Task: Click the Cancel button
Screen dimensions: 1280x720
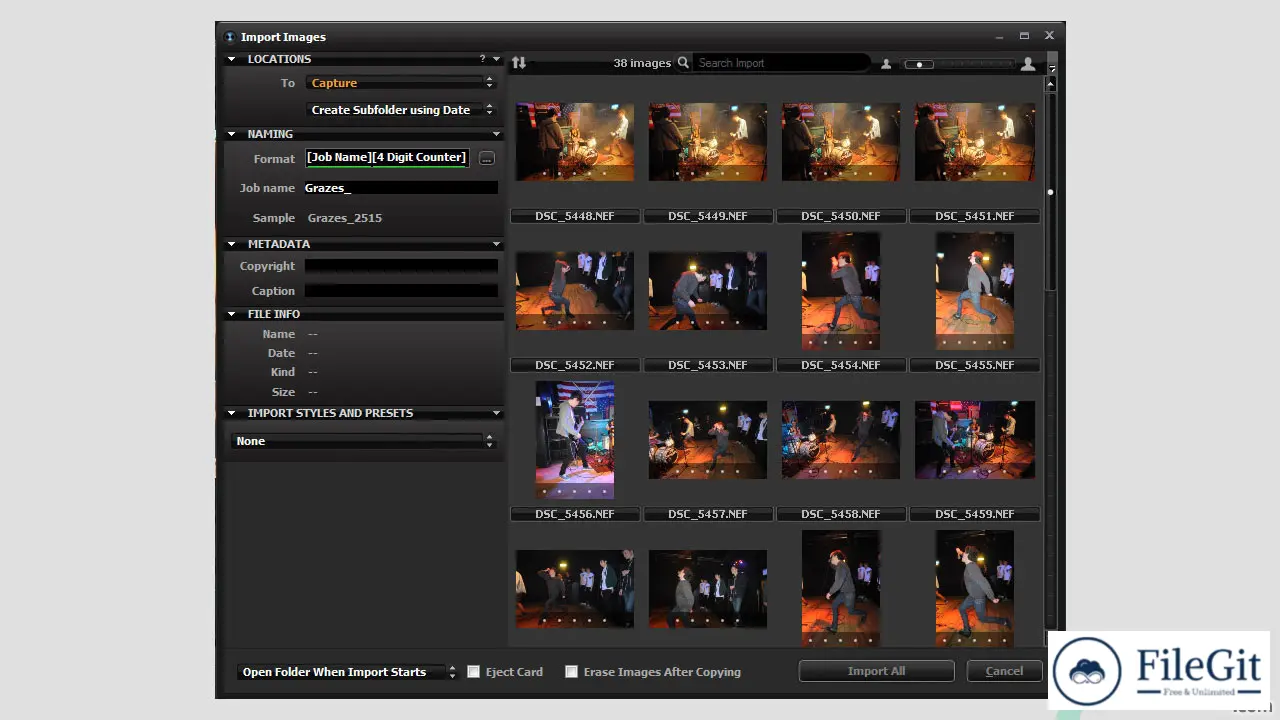Action: click(x=1004, y=671)
